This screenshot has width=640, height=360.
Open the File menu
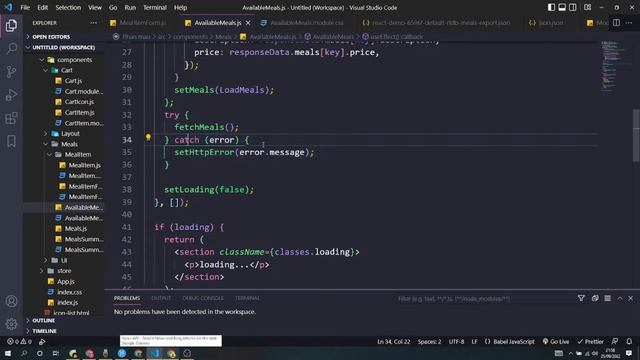(25, 7)
